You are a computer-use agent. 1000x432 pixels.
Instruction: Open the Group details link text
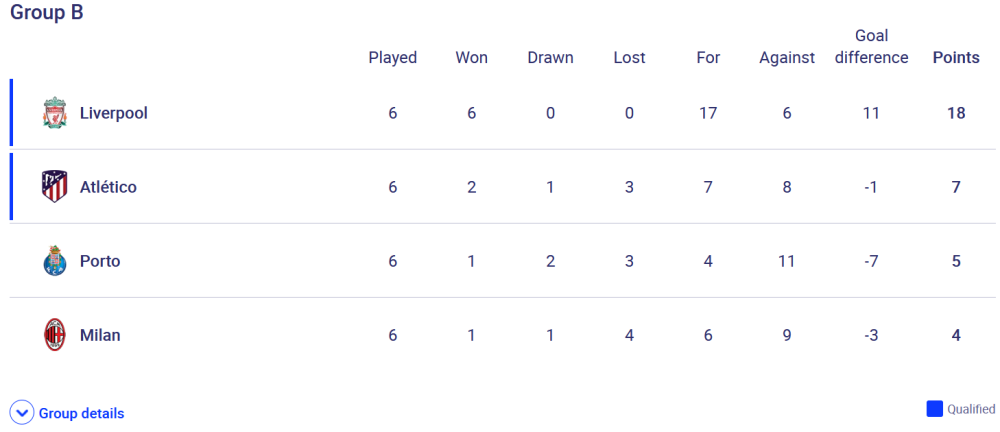click(82, 413)
